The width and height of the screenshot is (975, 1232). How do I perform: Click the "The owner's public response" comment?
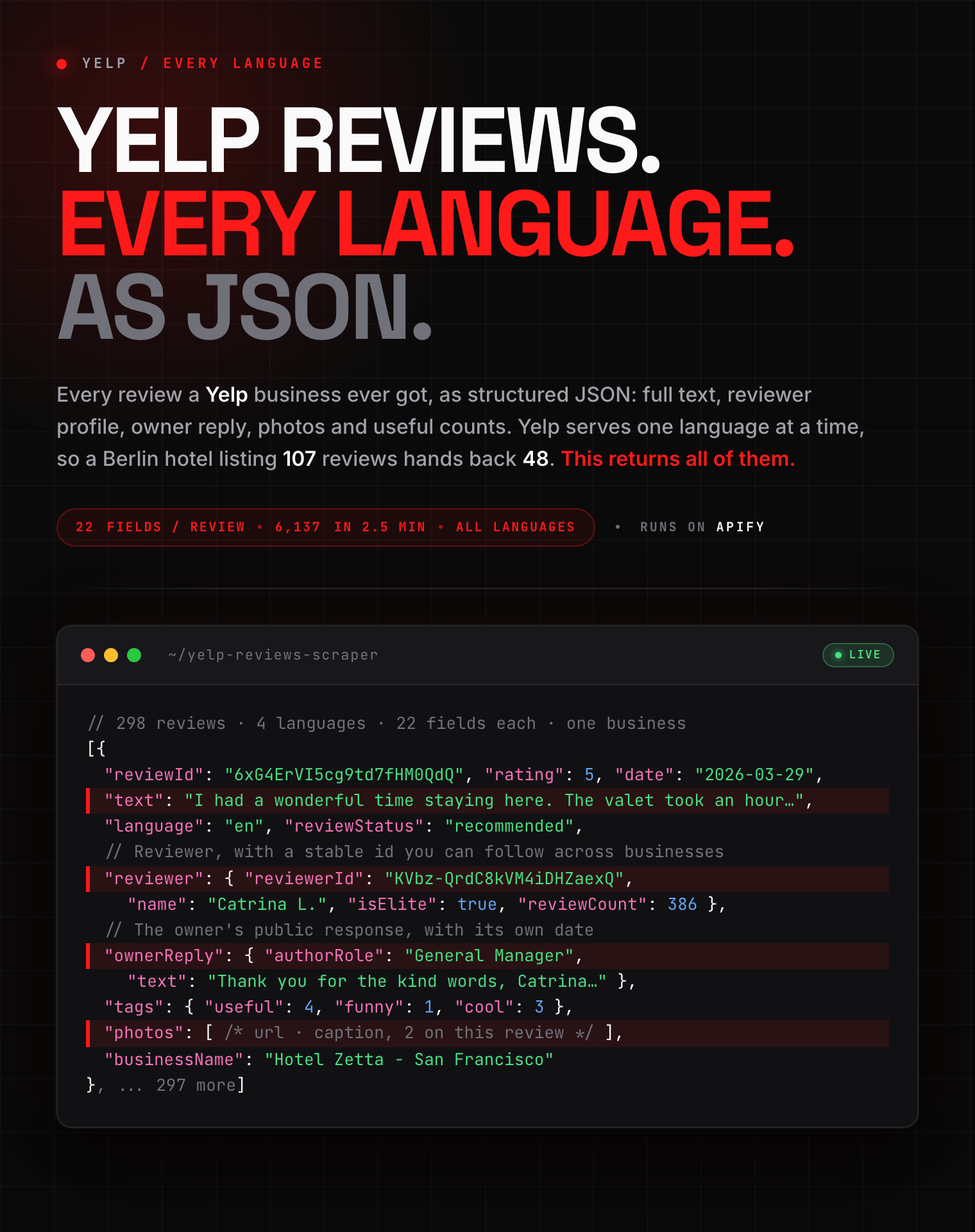350,930
